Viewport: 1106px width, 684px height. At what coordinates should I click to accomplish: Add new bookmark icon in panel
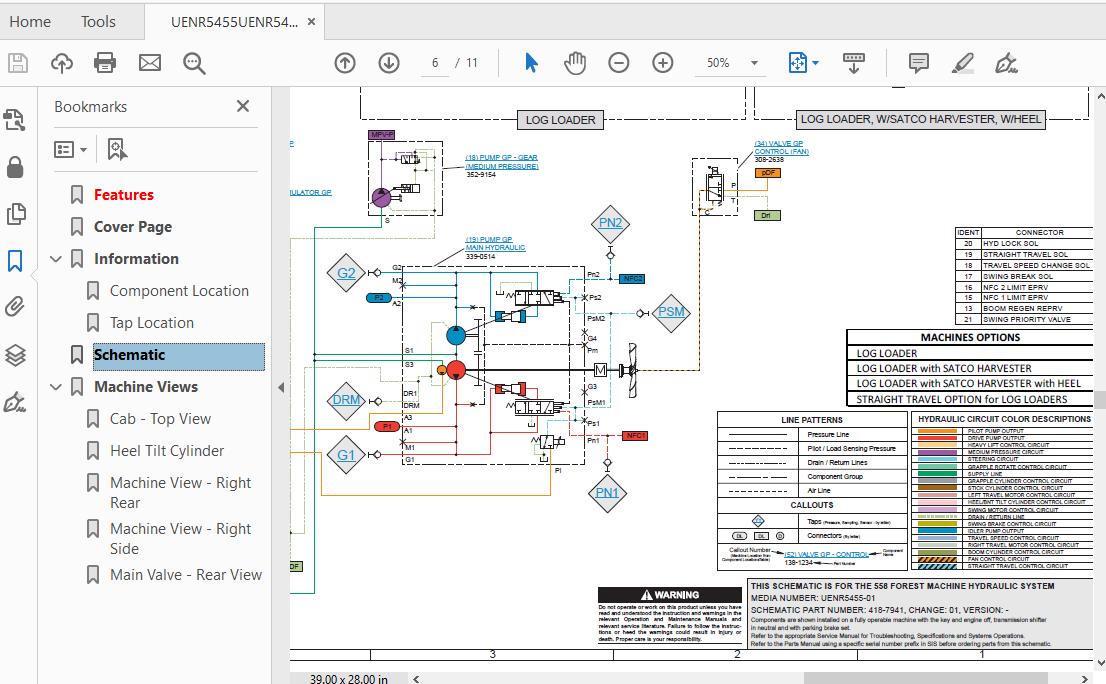tap(117, 149)
